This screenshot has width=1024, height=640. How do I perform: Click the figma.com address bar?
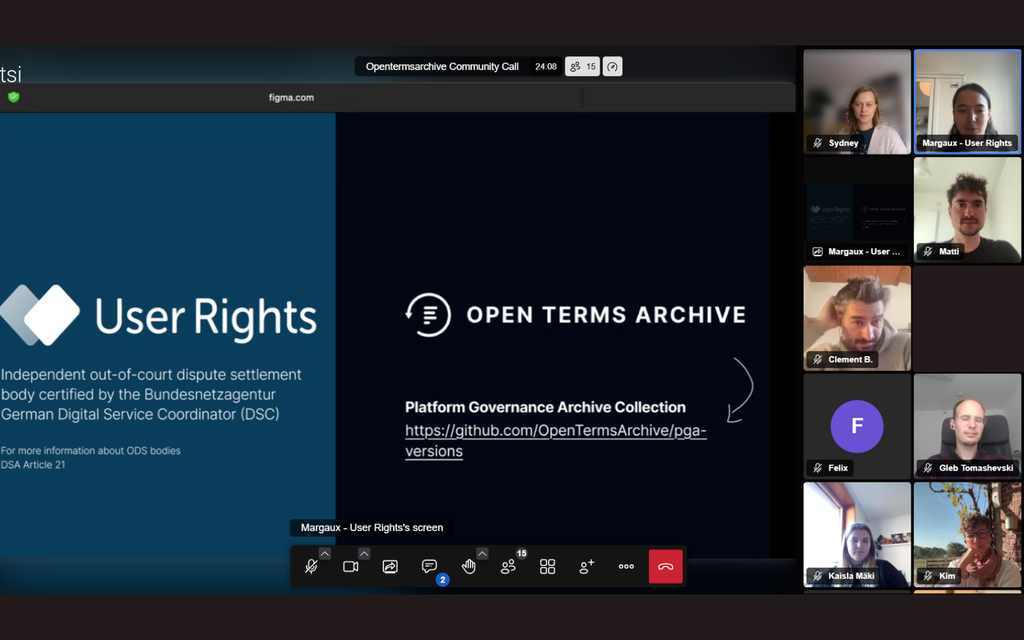[291, 97]
